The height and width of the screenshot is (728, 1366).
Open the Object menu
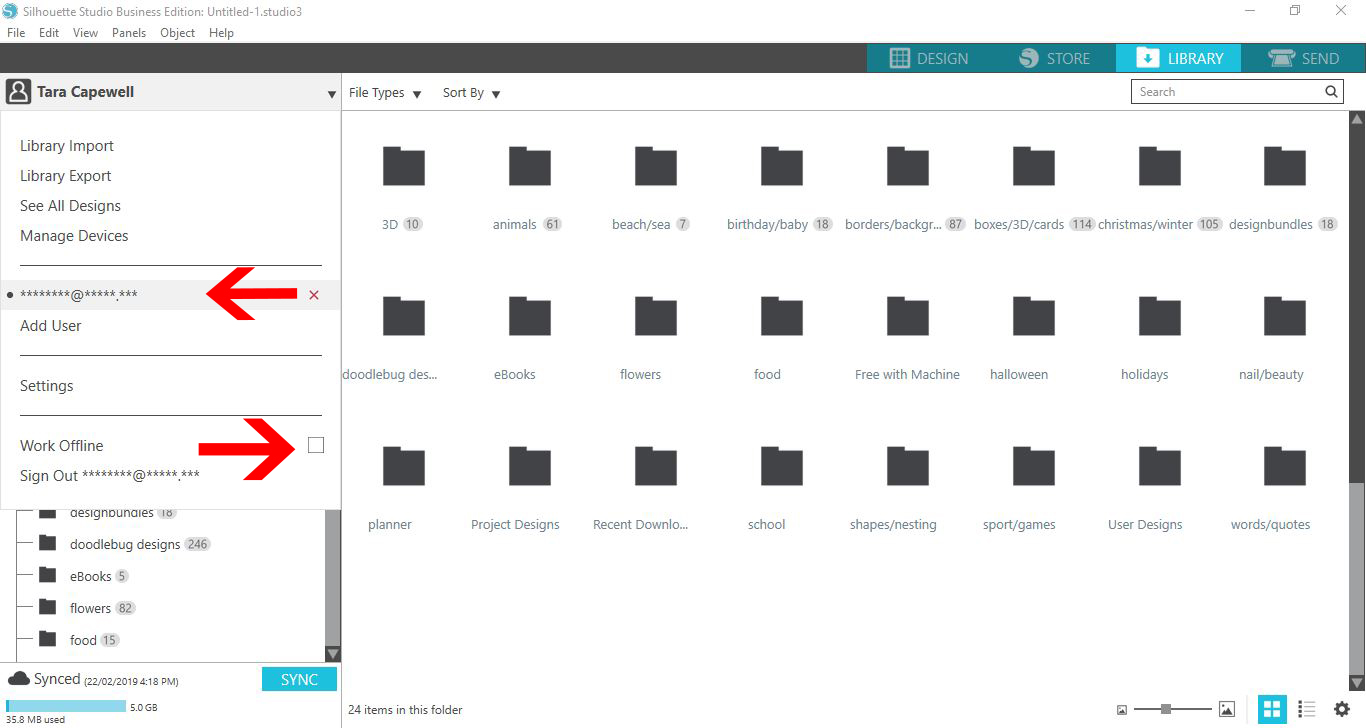[178, 33]
